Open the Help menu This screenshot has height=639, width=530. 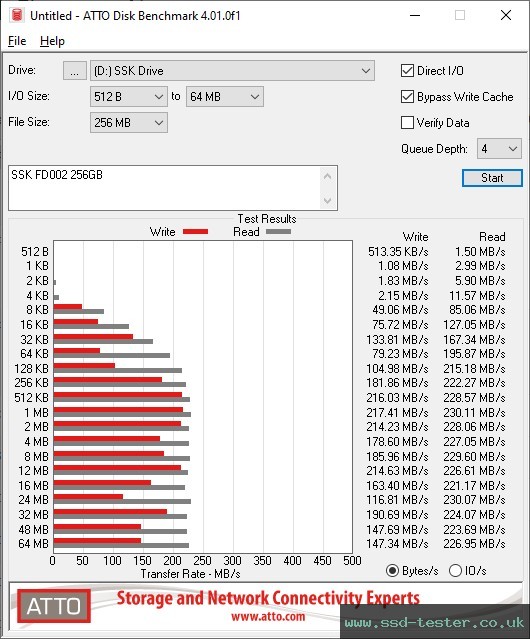pos(52,41)
